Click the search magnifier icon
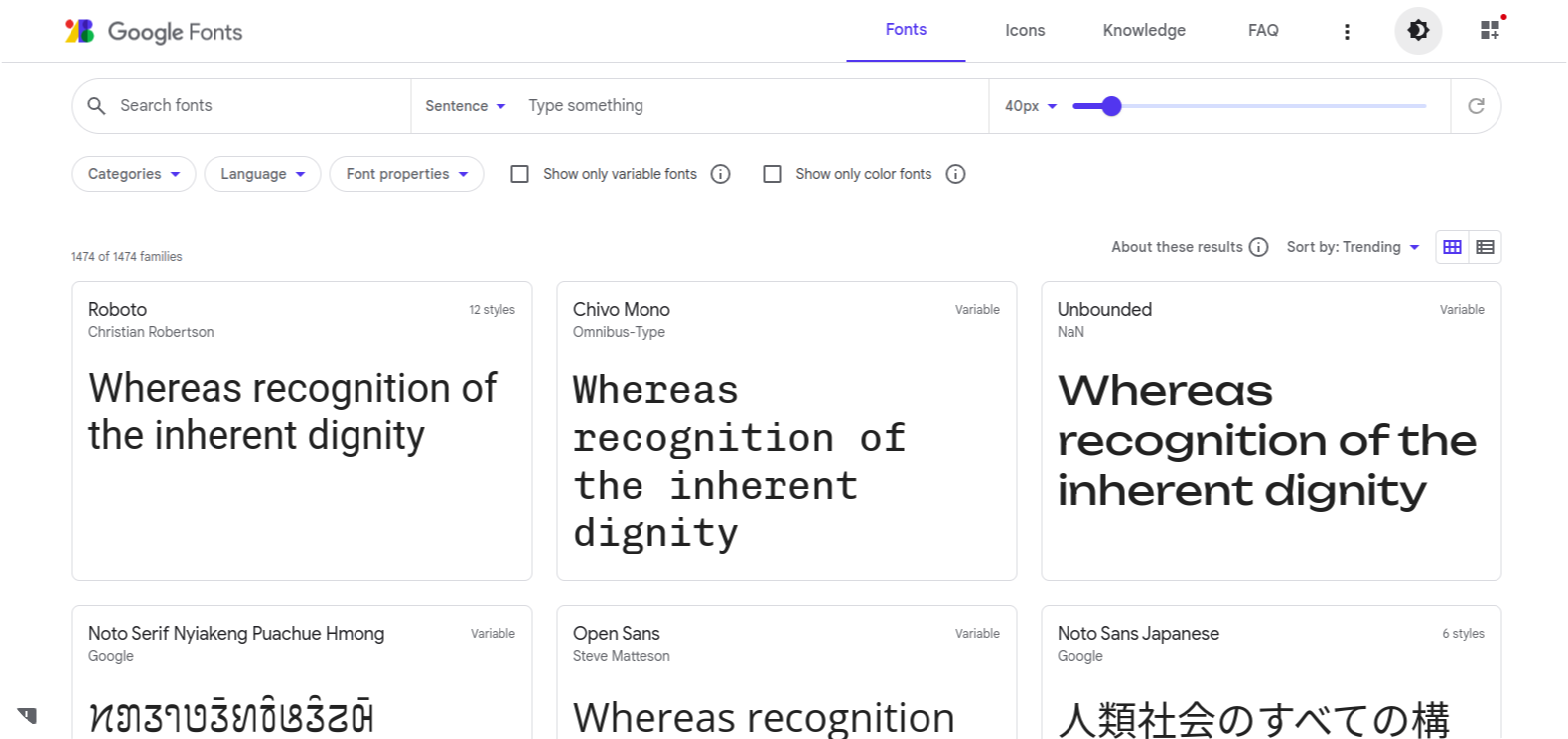 tap(96, 105)
